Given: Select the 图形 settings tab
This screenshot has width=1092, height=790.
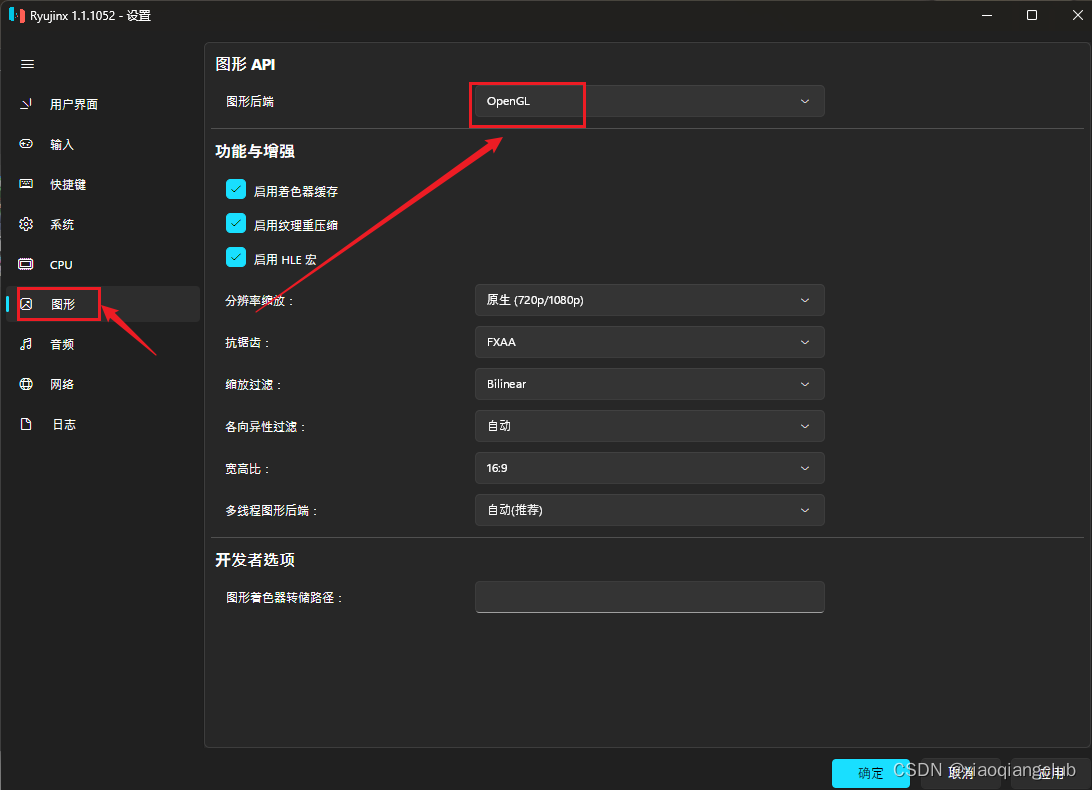Looking at the screenshot, I should coord(62,304).
